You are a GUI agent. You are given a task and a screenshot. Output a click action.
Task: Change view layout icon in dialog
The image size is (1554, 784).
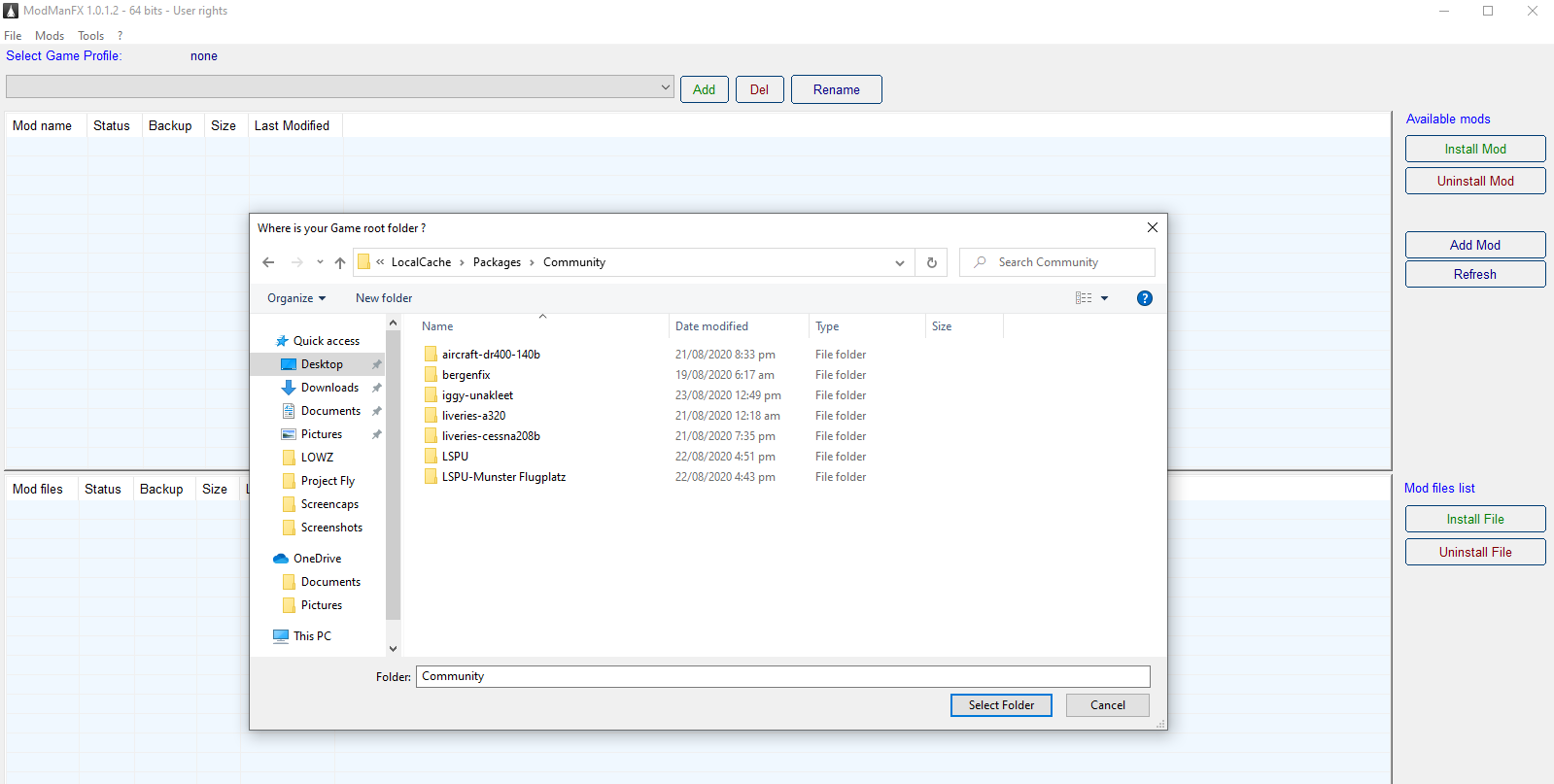(1084, 298)
